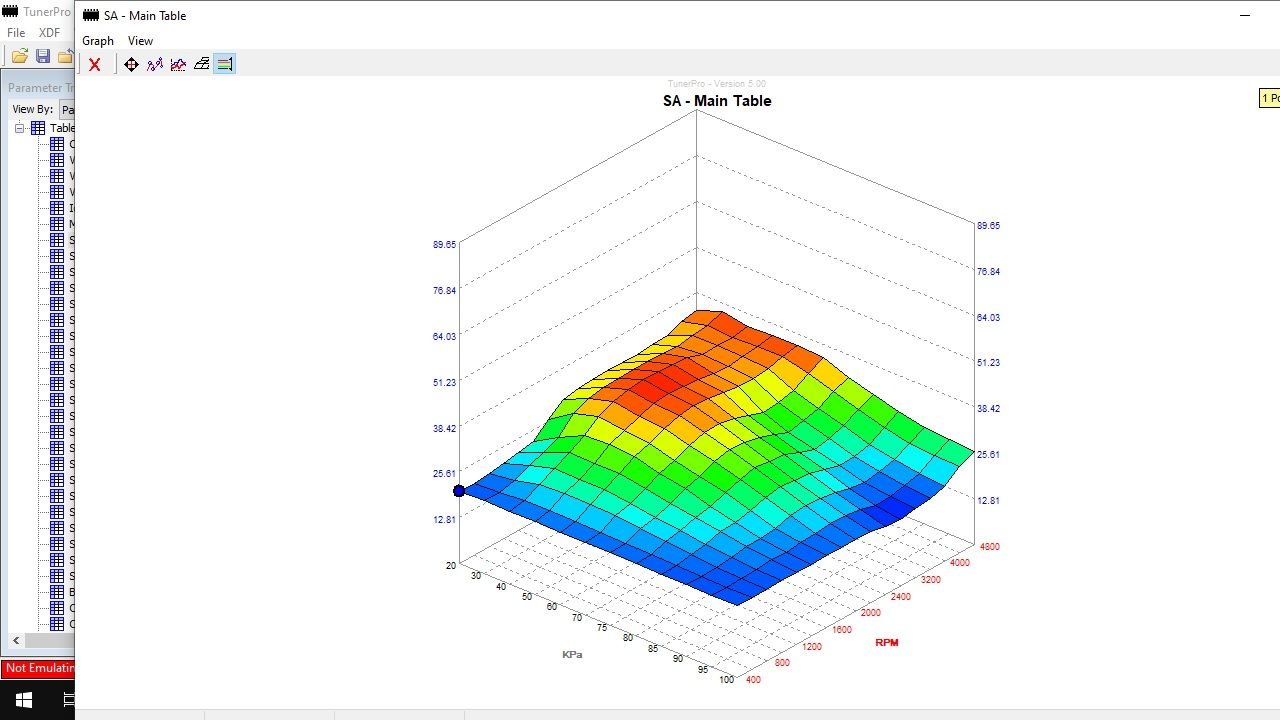Click the floppy disk save icon
This screenshot has width=1280, height=720.
coord(43,57)
